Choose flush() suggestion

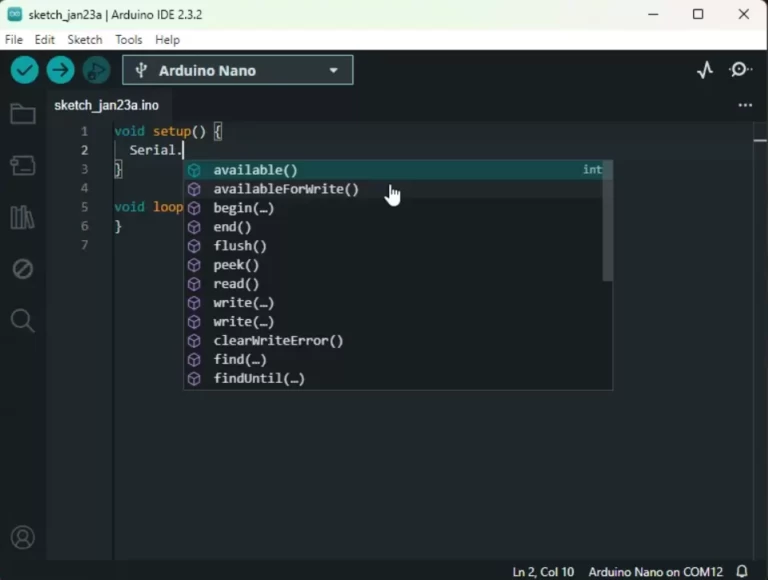[x=394, y=246]
